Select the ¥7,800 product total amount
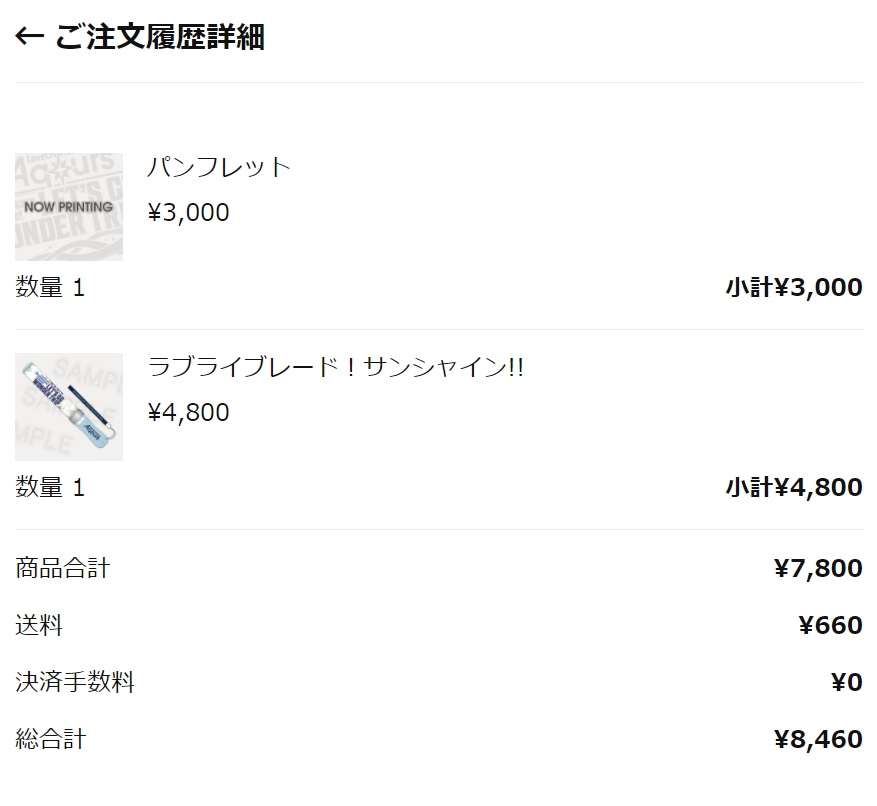Viewport: 877px width, 806px height. coord(817,569)
